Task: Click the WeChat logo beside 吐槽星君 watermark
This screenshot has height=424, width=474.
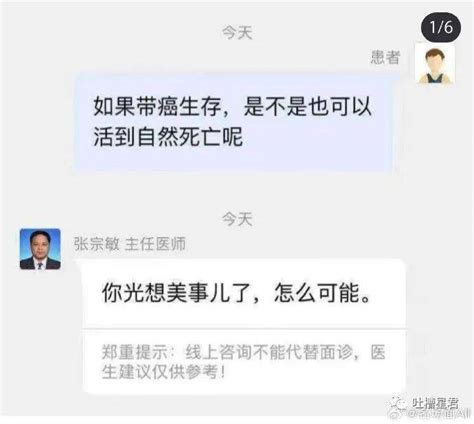Action: [398, 404]
